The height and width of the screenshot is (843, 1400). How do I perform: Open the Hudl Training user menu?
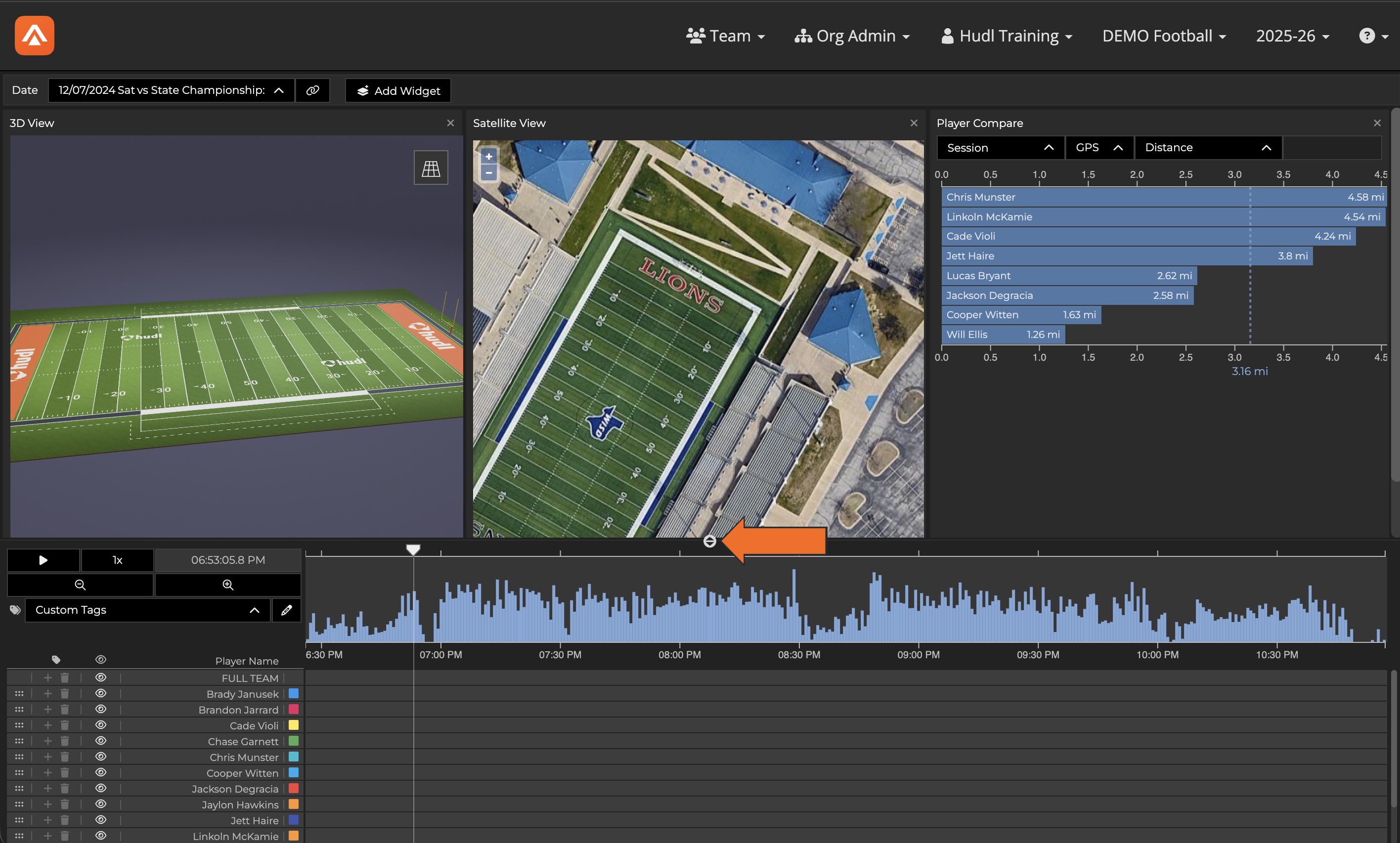click(x=1007, y=36)
